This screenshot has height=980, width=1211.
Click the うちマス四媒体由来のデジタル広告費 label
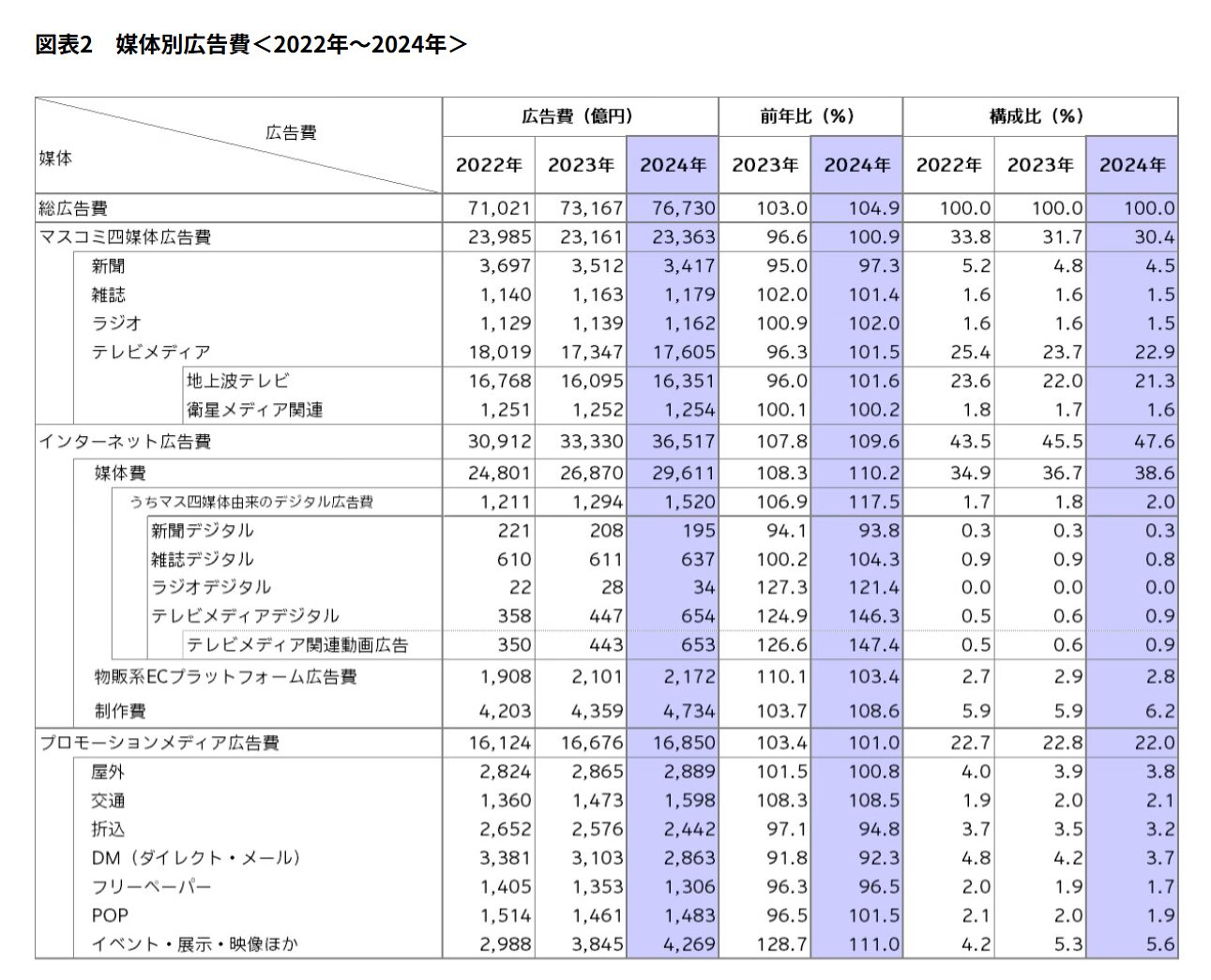pyautogui.click(x=251, y=502)
